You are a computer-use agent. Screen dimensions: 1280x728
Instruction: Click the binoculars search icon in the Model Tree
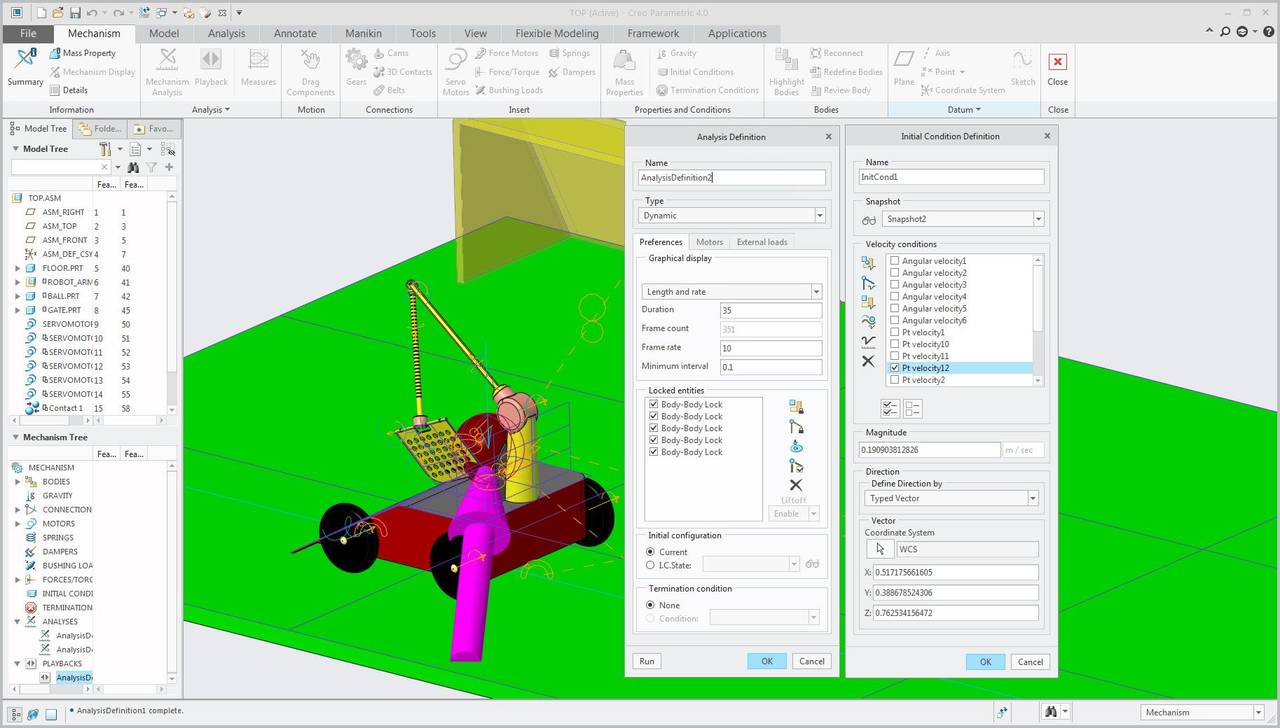click(x=132, y=167)
